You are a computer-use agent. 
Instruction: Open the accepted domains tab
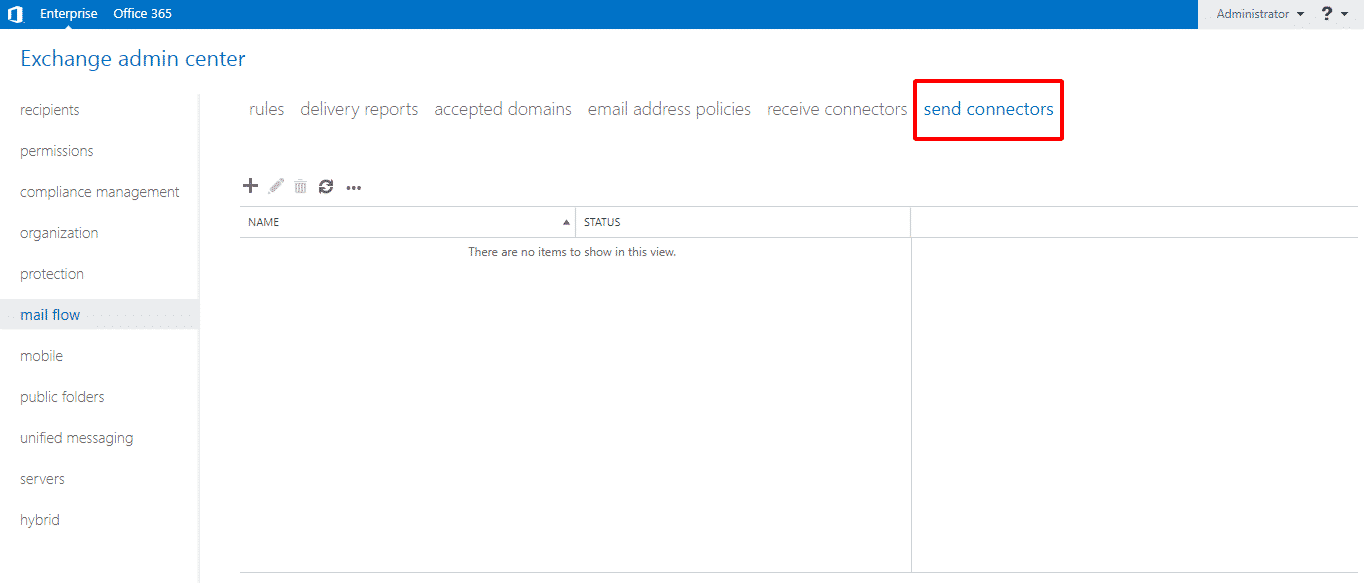(503, 109)
